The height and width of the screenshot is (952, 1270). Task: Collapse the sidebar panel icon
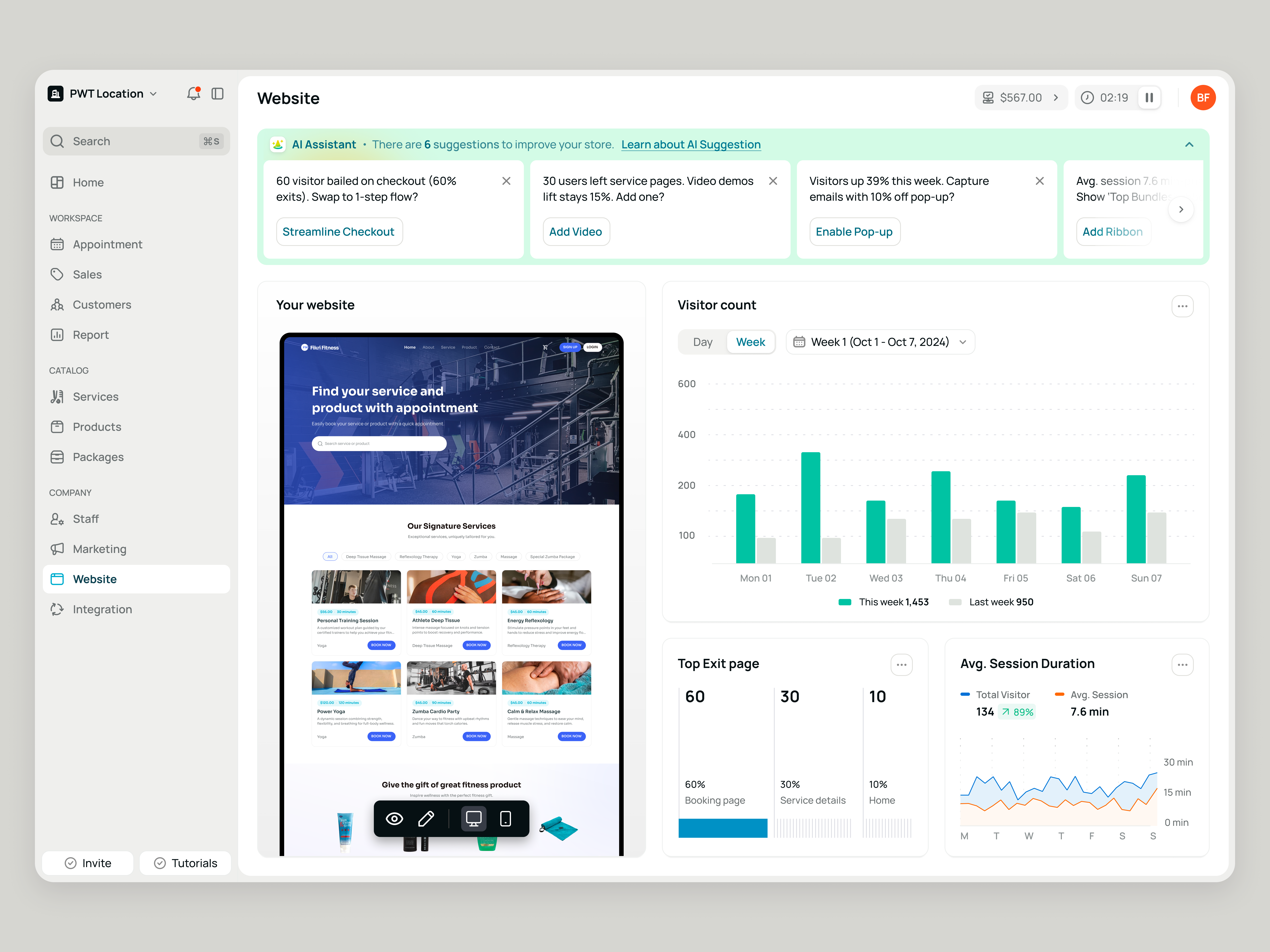(x=218, y=94)
